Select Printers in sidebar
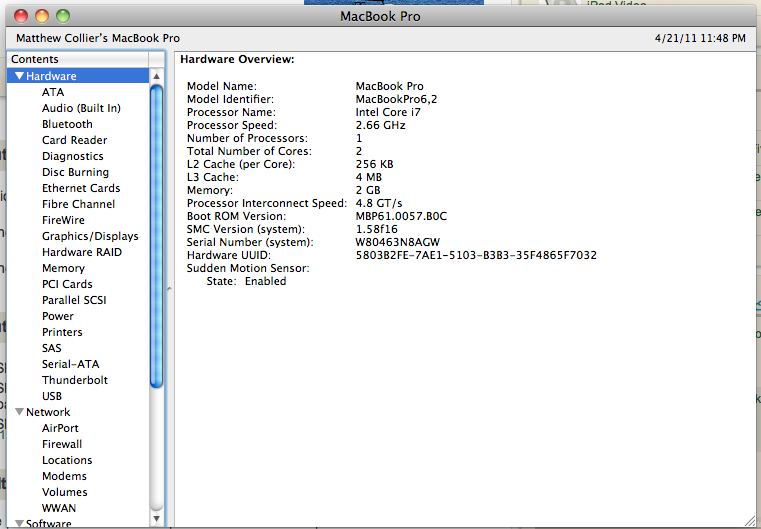 [x=62, y=332]
